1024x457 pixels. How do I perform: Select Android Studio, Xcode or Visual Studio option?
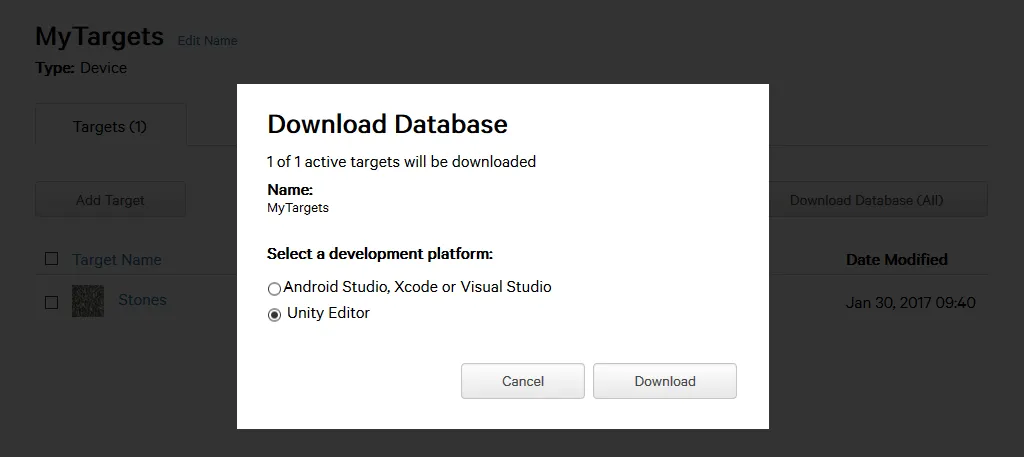274,289
